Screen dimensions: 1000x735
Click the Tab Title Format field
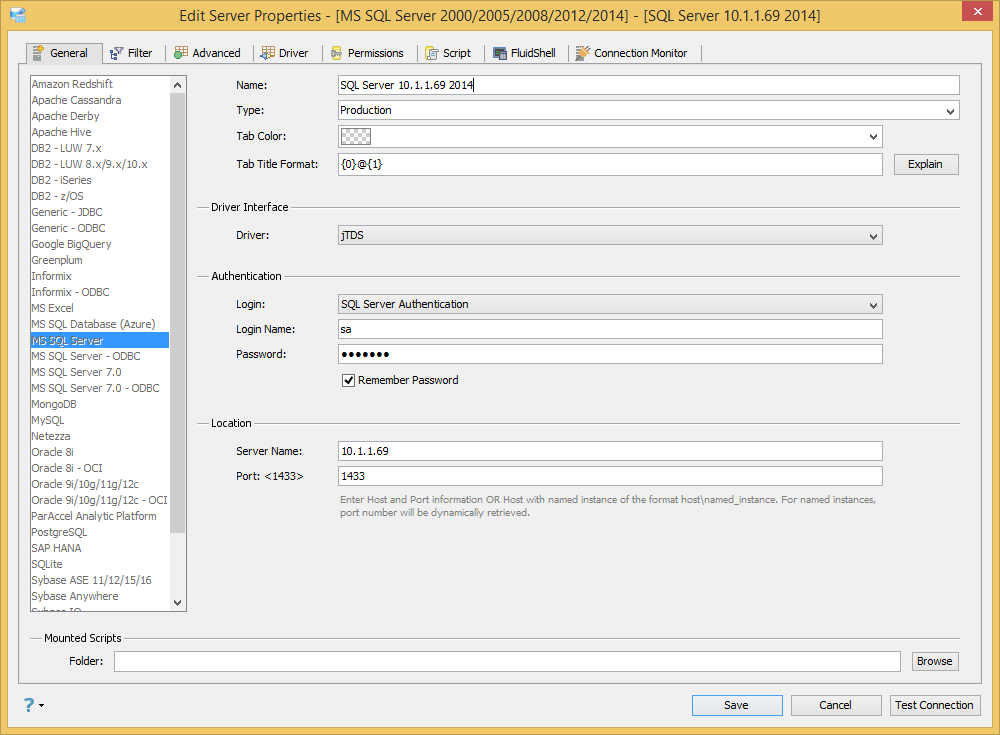tap(610, 164)
